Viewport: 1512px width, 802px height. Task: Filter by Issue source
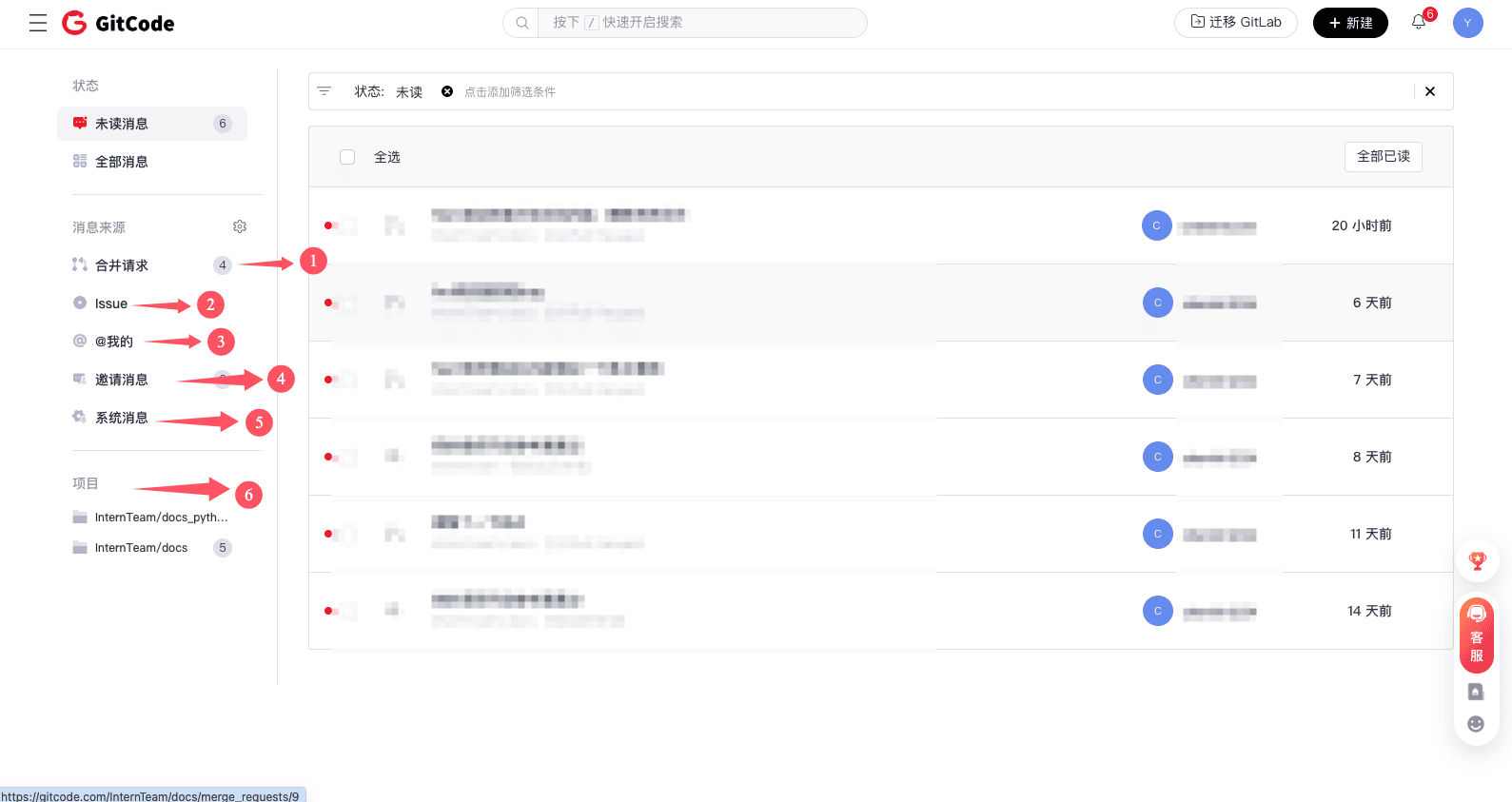(110, 303)
